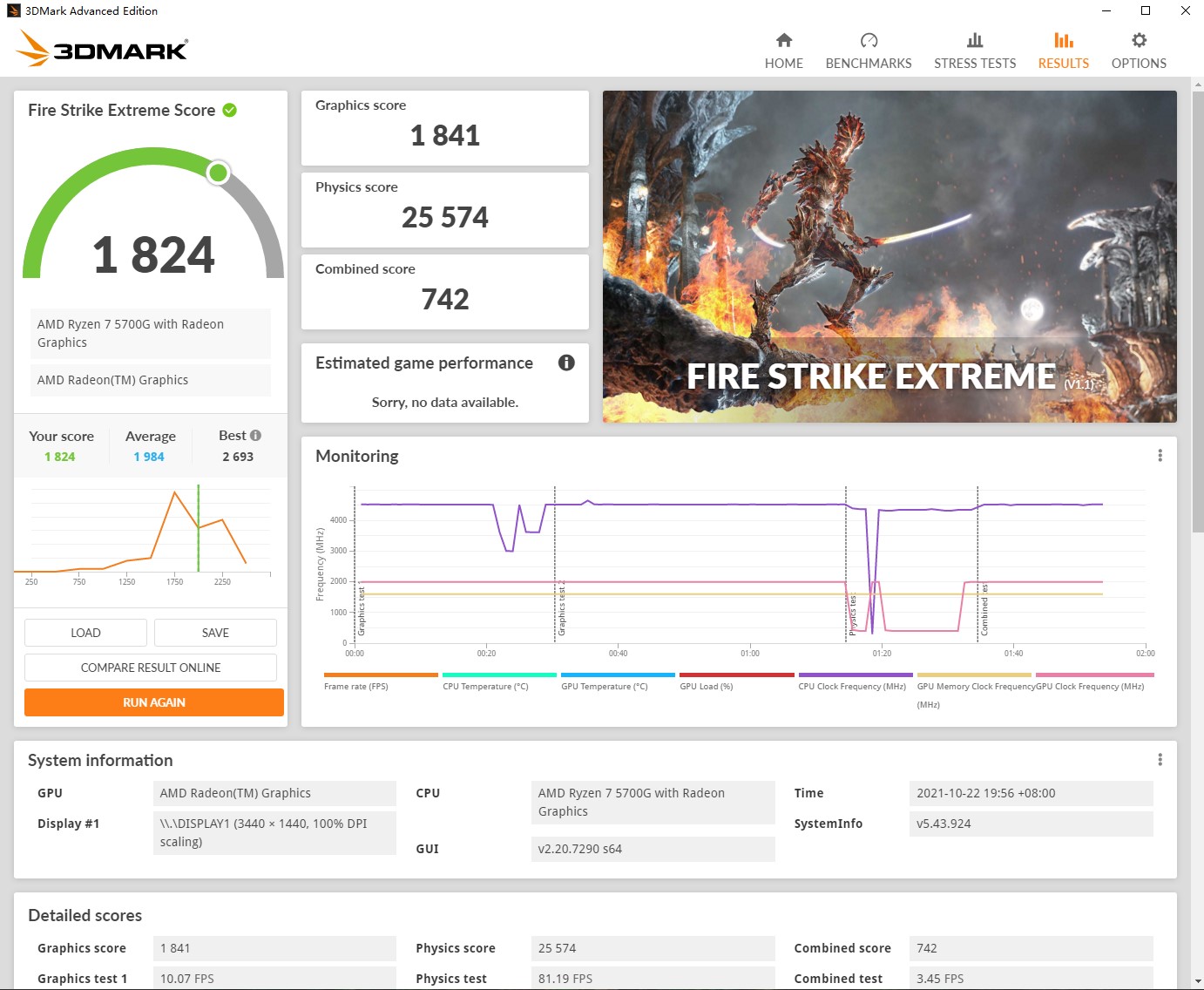Click the AMD Ryzen 7 5700G label under score
This screenshot has width=1204, height=990.
(x=151, y=333)
